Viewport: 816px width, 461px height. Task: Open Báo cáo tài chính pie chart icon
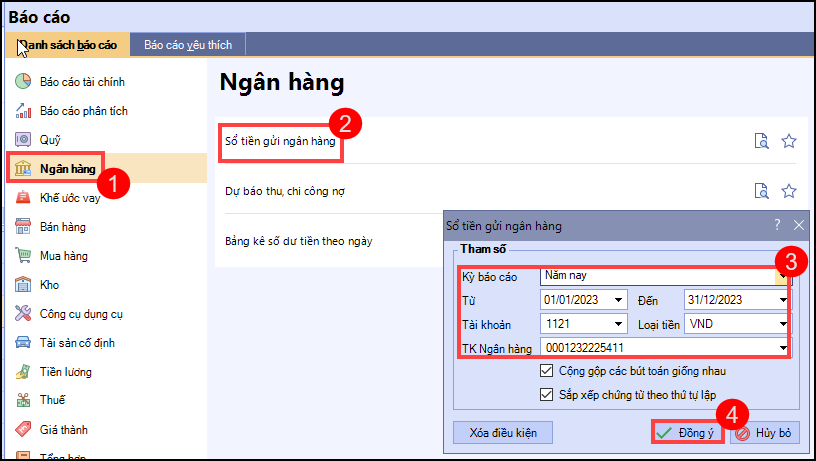(x=23, y=82)
